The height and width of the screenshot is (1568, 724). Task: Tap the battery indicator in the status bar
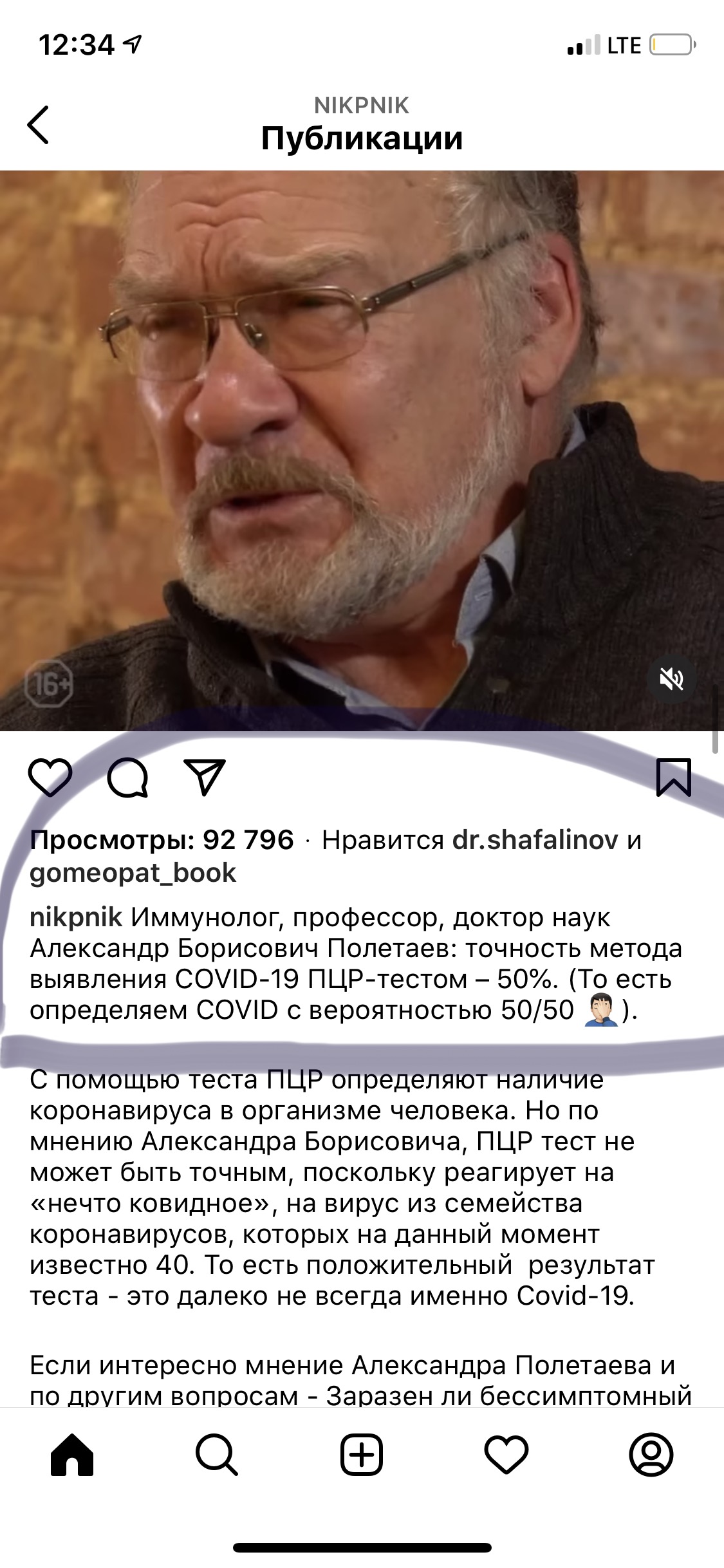click(673, 45)
